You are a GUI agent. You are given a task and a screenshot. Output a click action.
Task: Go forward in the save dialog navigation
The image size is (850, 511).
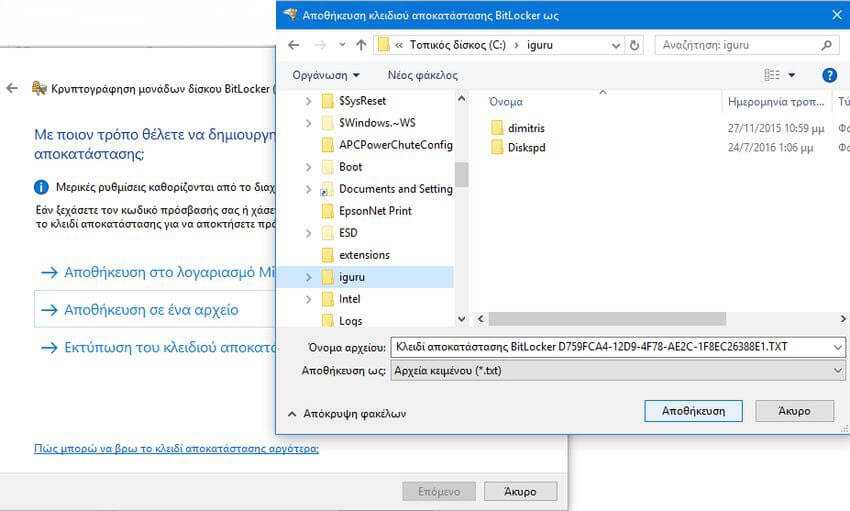tap(320, 45)
